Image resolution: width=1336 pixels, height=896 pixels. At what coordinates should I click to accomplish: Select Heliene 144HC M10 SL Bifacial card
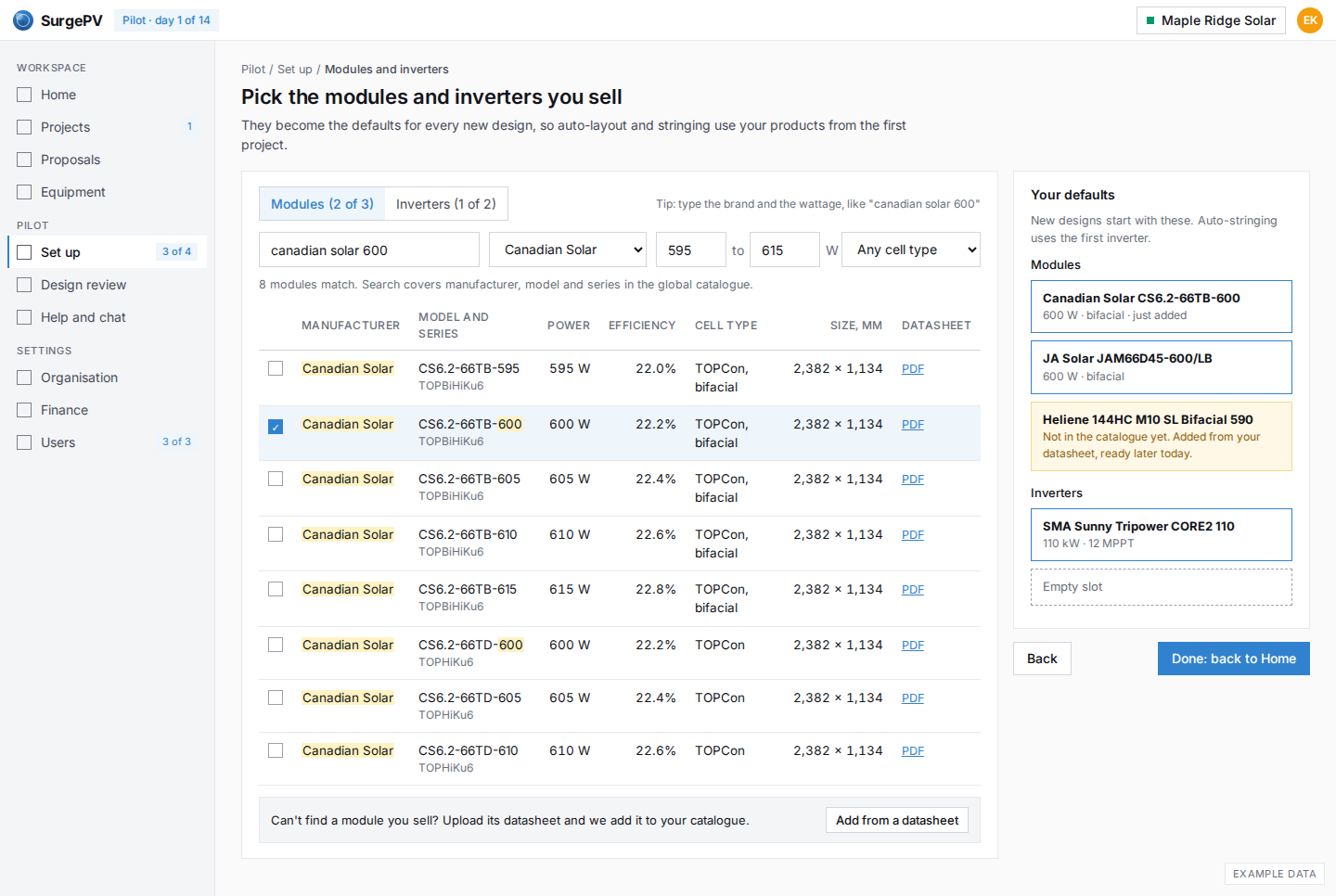point(1162,436)
